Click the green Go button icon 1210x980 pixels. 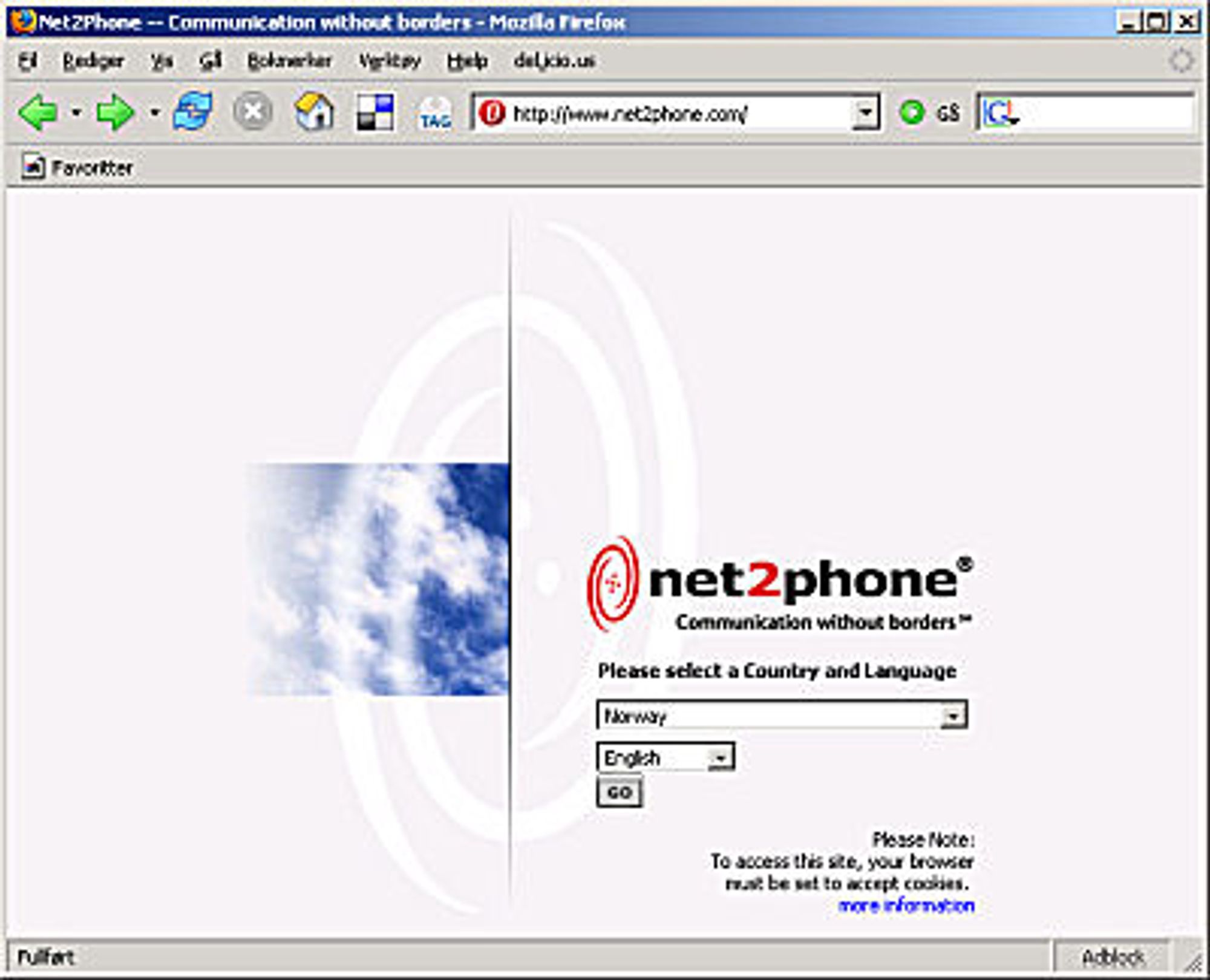(912, 113)
